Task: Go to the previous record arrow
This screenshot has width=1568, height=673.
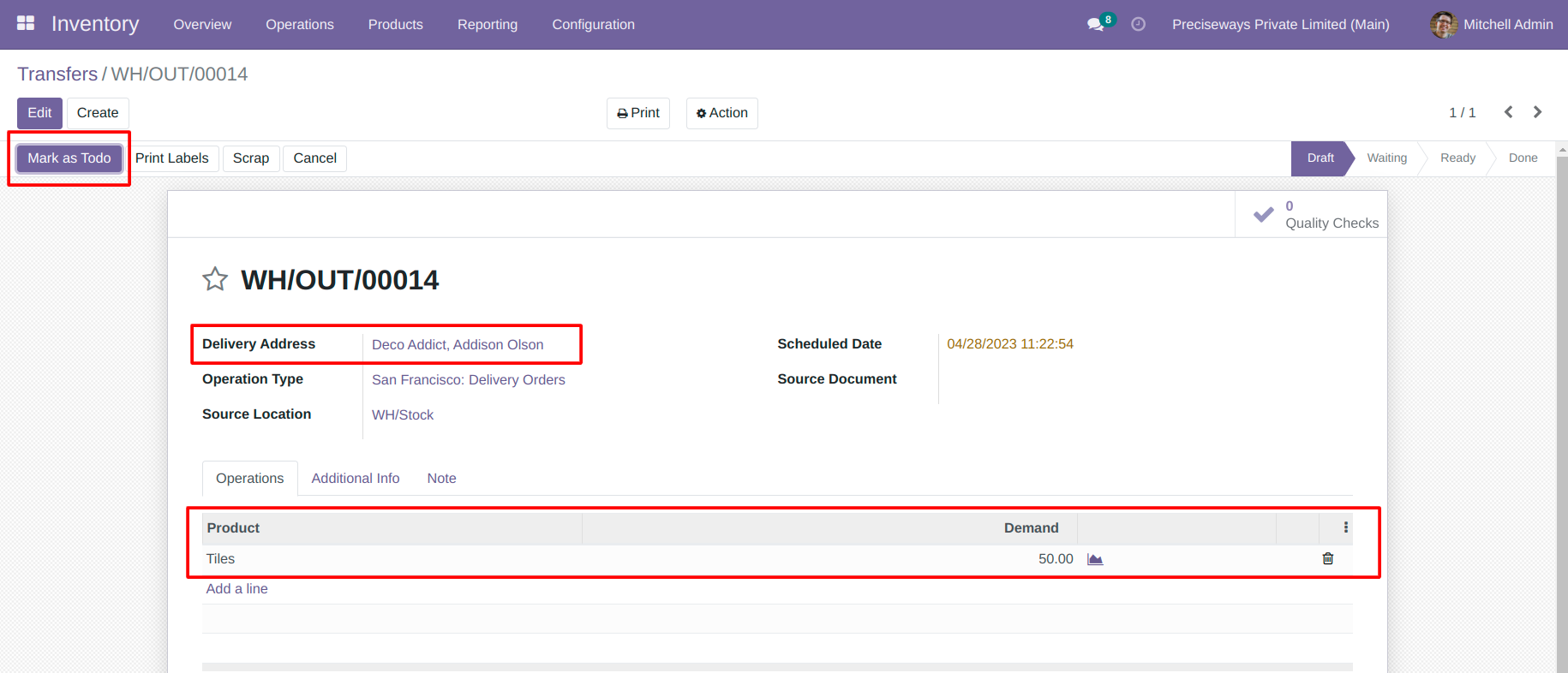Action: pos(1509,112)
